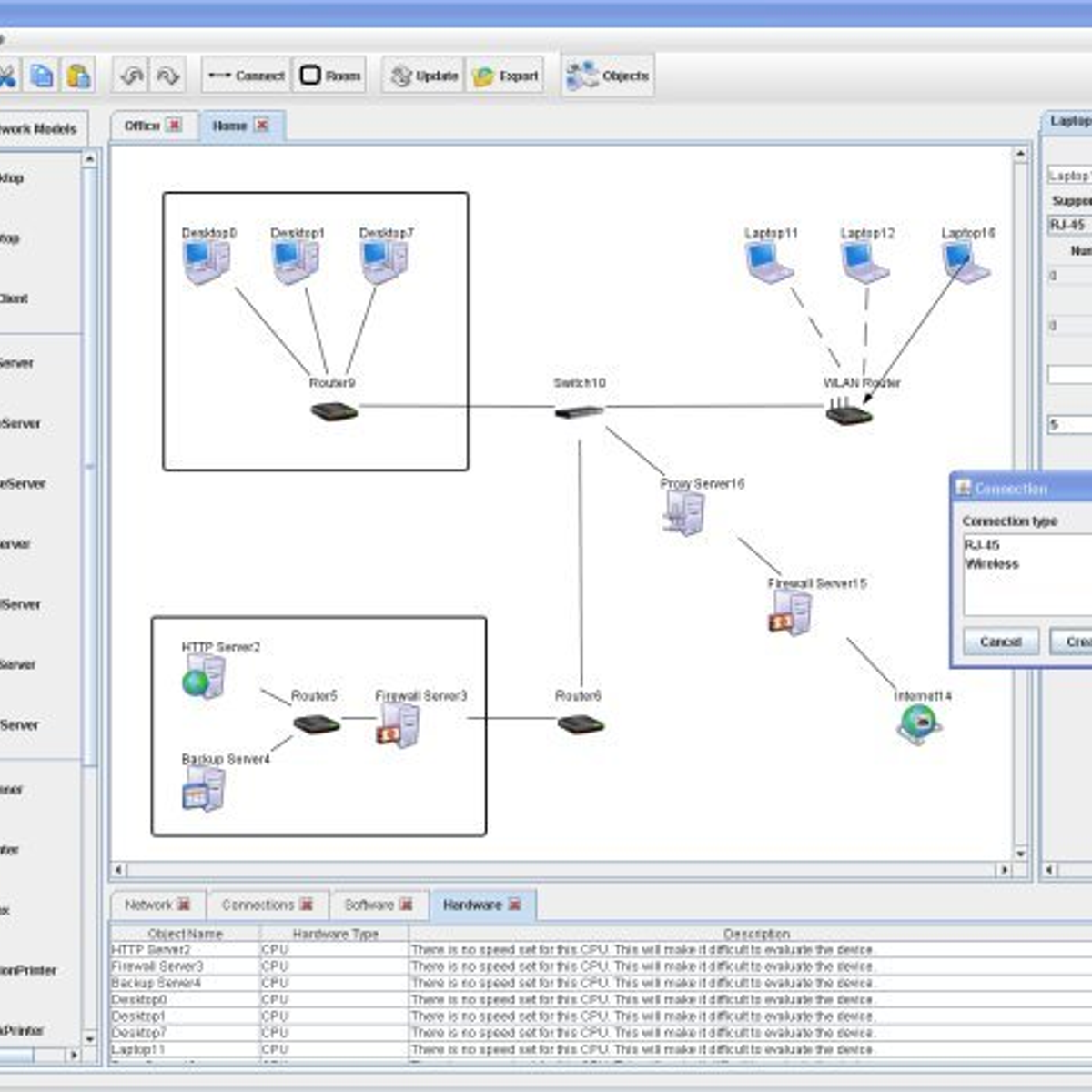Close the Network bottom tab
This screenshot has width=1092, height=1092.
pos(184,905)
